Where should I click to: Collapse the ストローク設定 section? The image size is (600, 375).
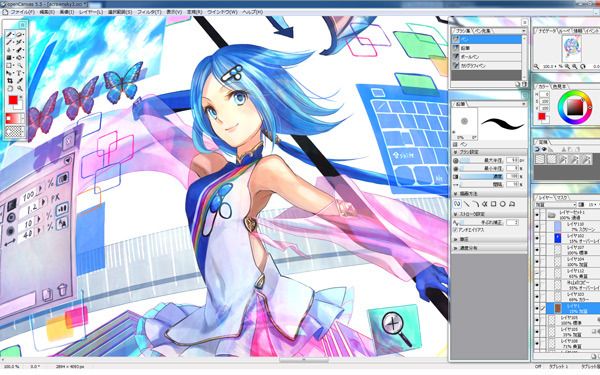point(456,214)
